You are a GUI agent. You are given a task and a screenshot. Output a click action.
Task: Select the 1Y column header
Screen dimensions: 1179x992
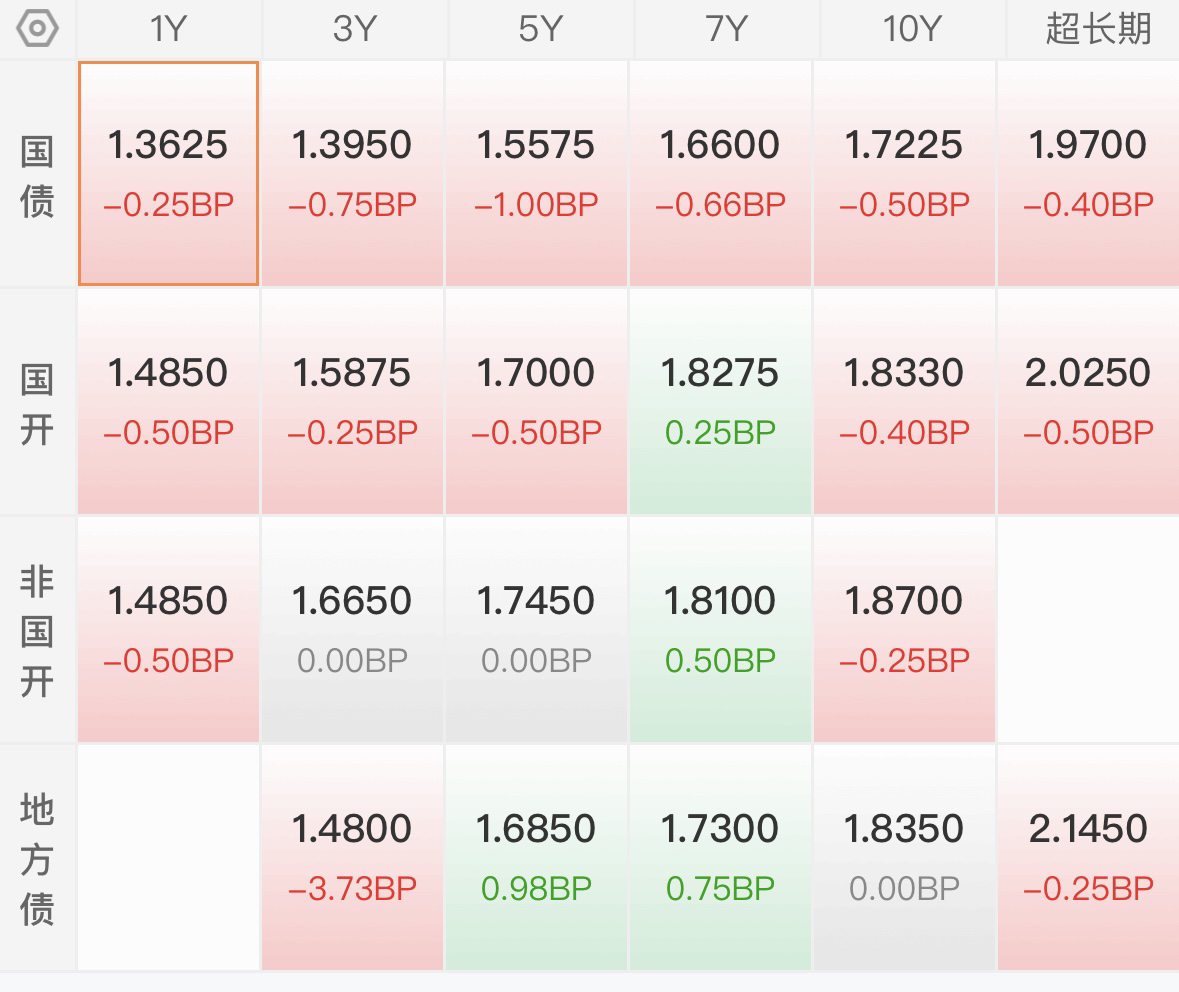pyautogui.click(x=168, y=29)
